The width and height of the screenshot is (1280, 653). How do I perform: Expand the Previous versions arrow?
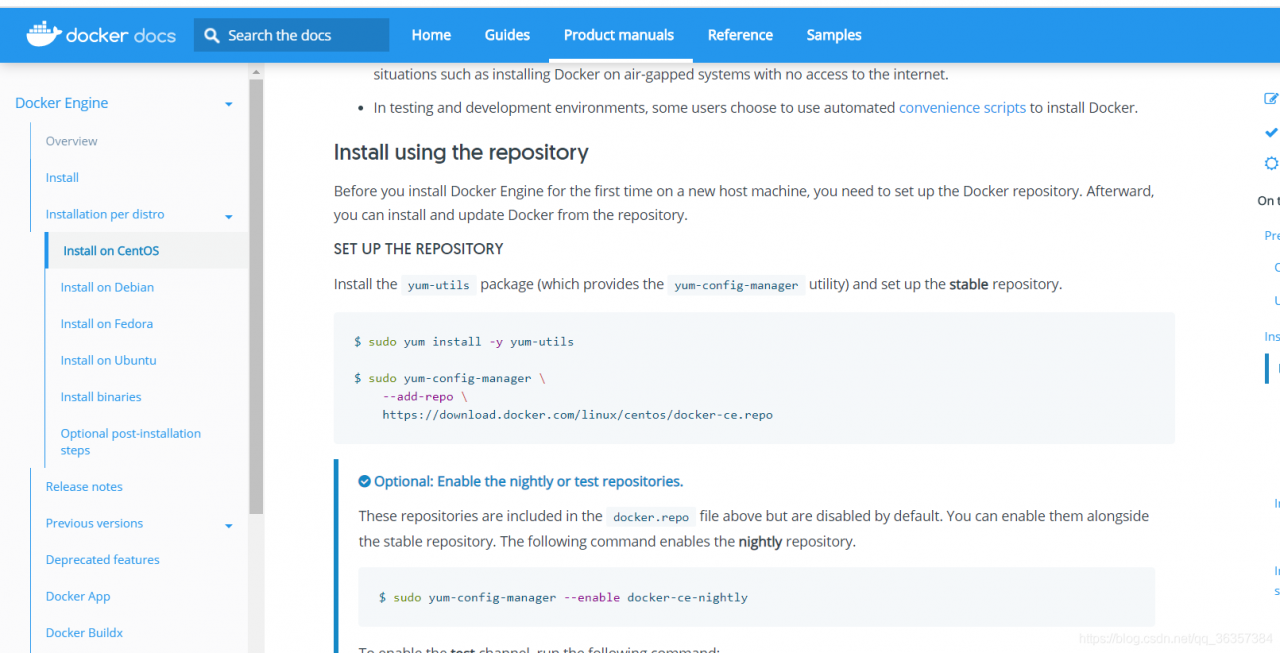click(229, 525)
